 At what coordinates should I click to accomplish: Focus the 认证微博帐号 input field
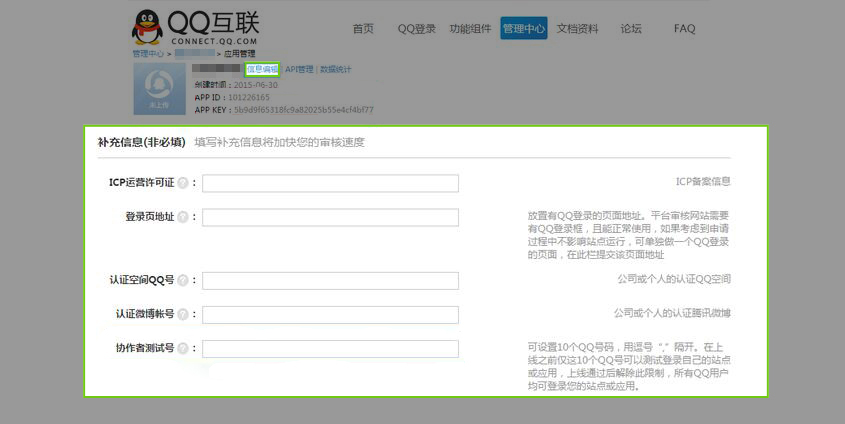point(330,315)
